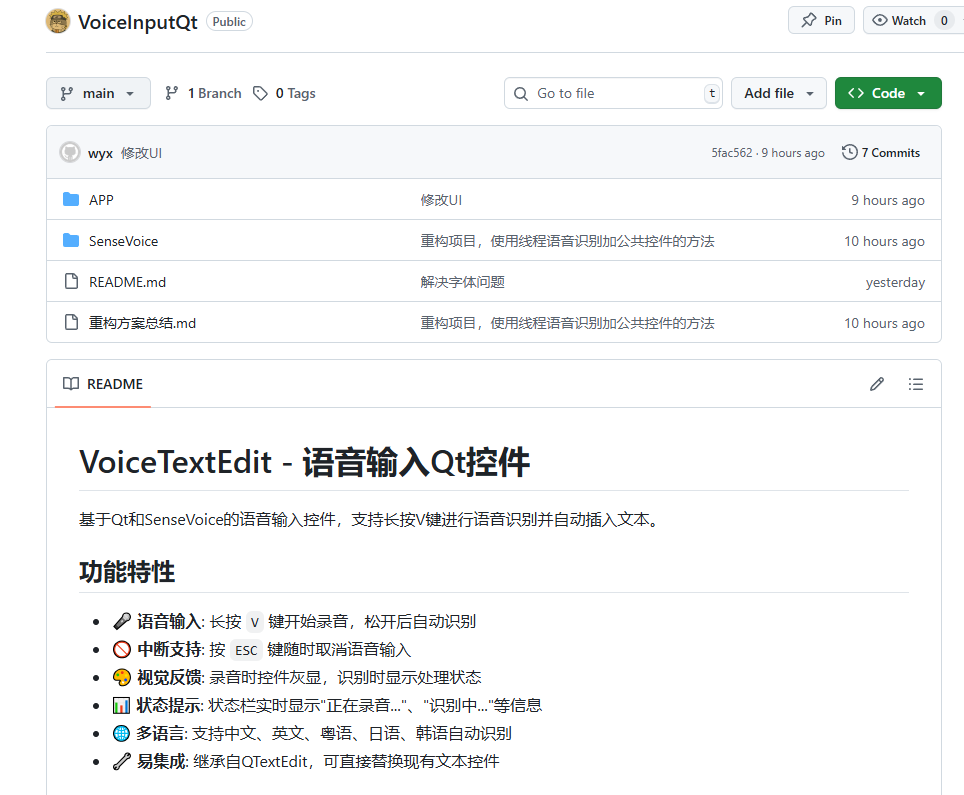Open the wyx author link
Viewport: 964px width, 795px height.
pyautogui.click(x=100, y=153)
